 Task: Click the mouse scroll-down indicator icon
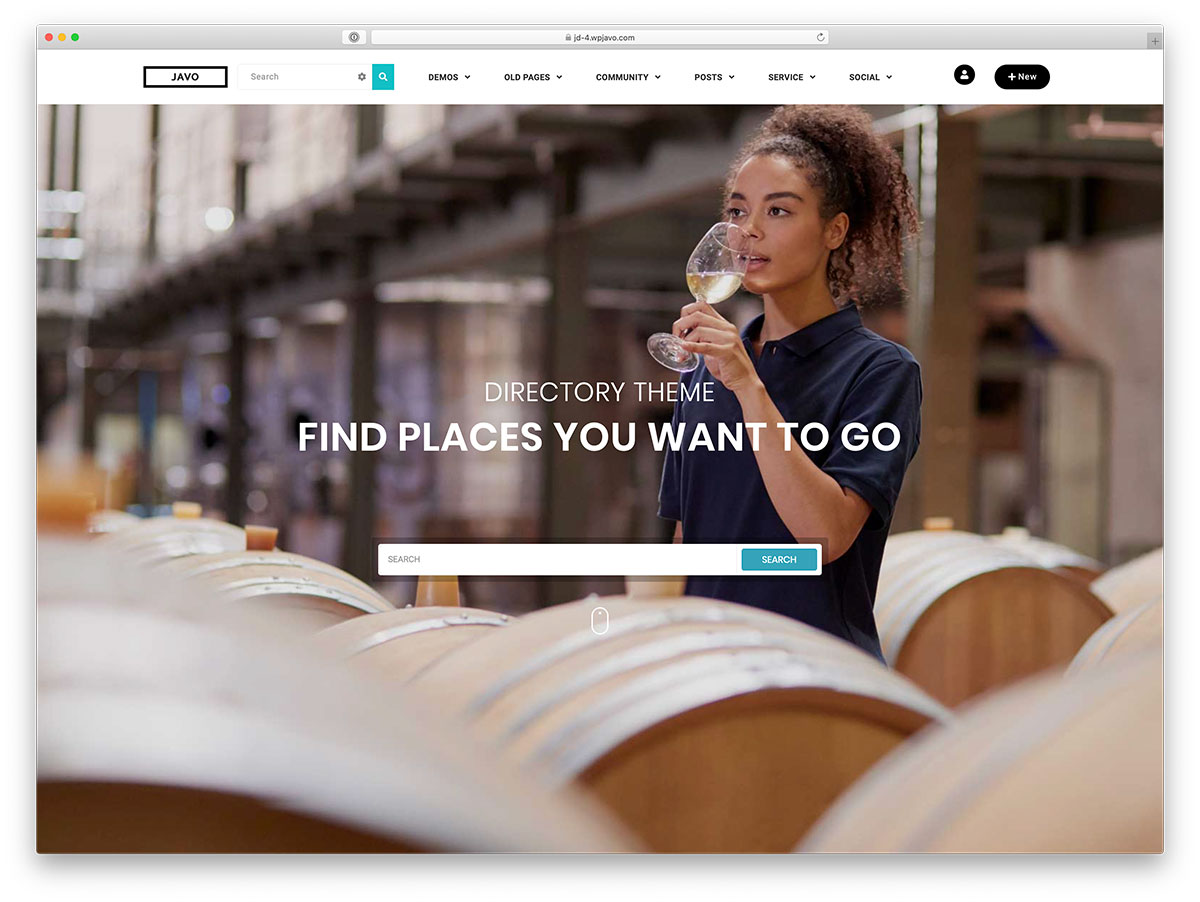tap(600, 621)
